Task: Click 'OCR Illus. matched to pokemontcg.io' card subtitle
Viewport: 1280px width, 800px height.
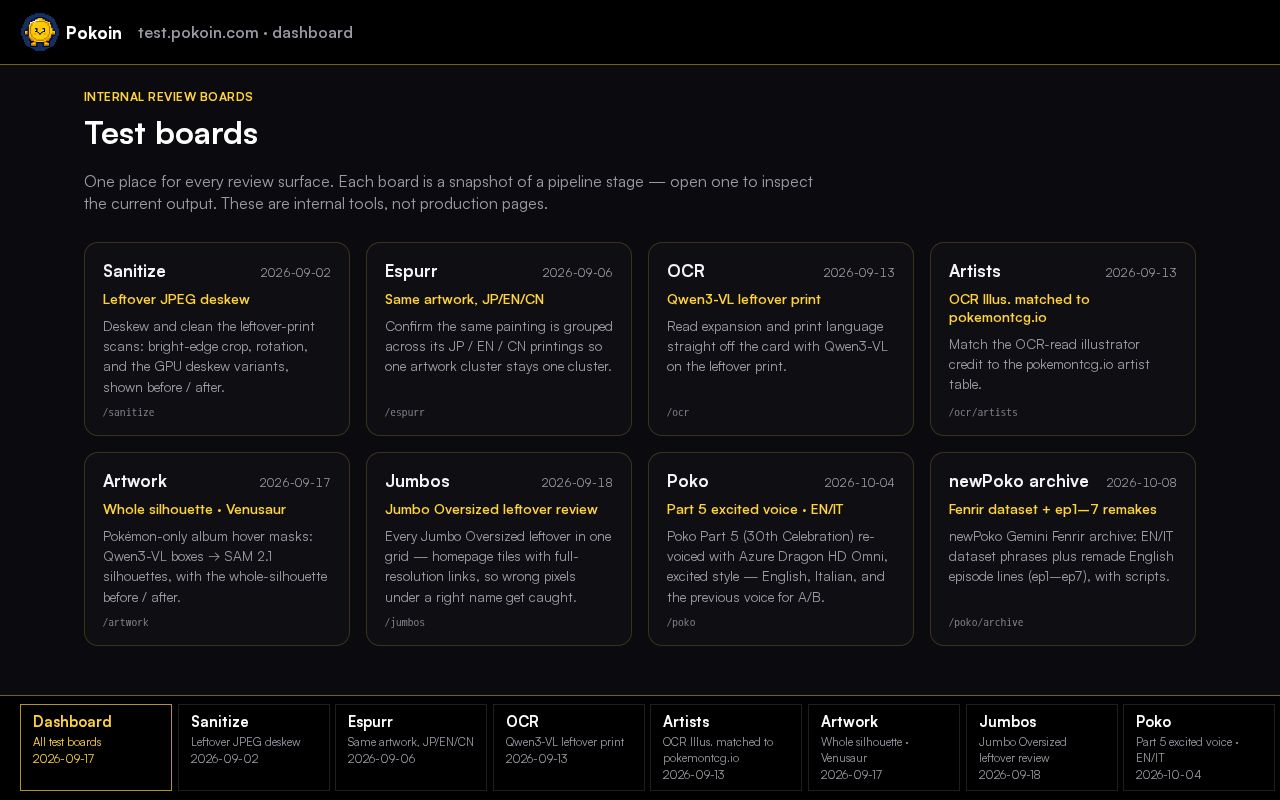Action: (1019, 308)
